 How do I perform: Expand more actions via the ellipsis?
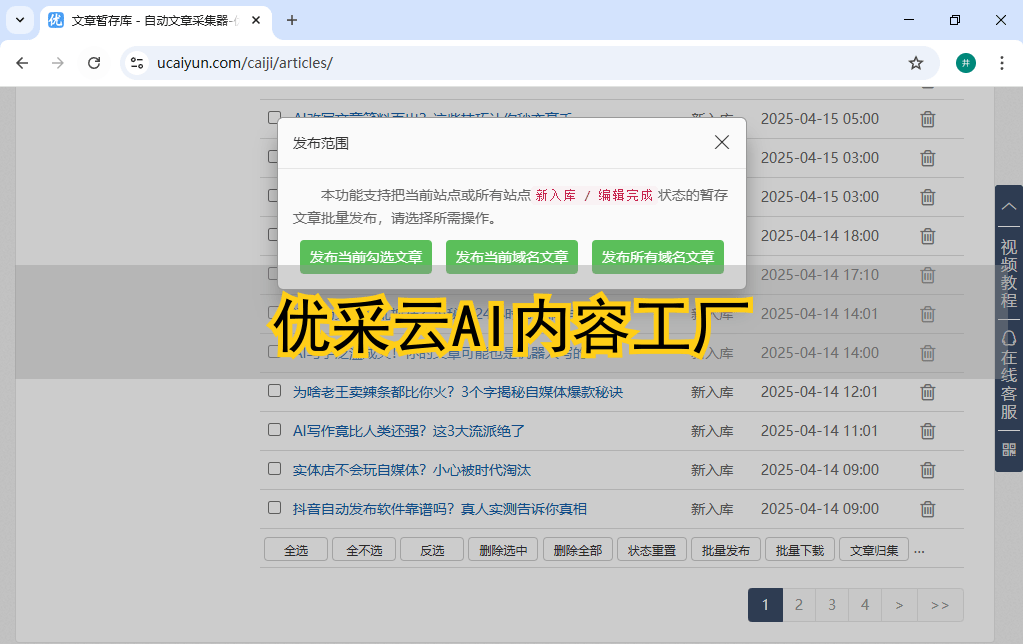pos(919,550)
